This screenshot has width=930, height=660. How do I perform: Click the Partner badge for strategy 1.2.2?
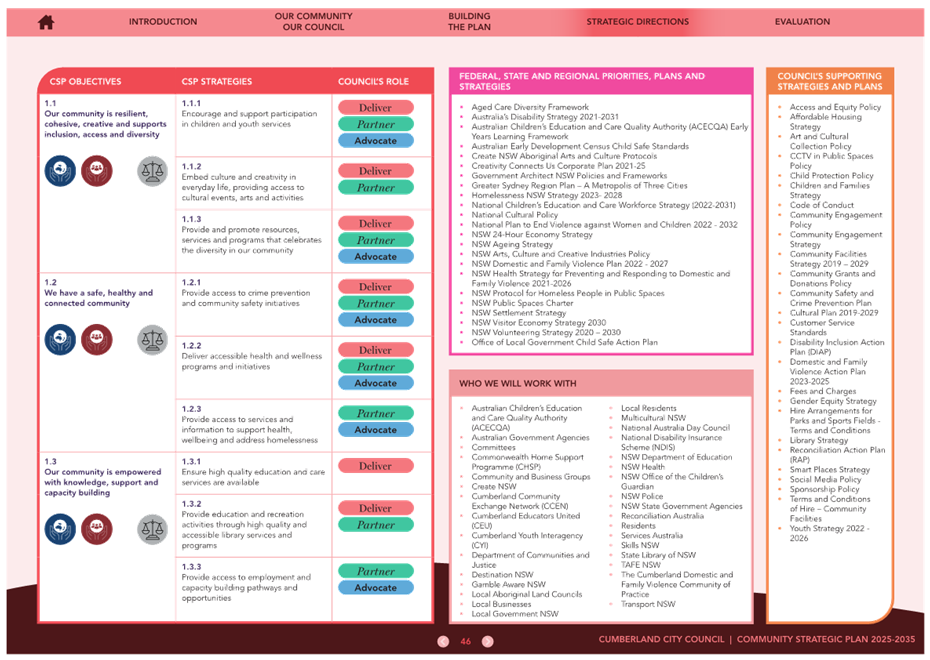click(375, 367)
